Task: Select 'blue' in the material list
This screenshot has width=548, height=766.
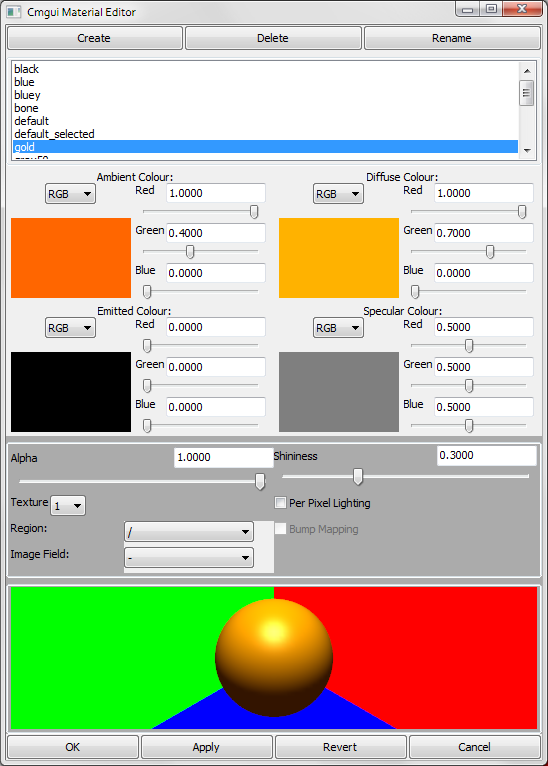Action: pos(265,82)
